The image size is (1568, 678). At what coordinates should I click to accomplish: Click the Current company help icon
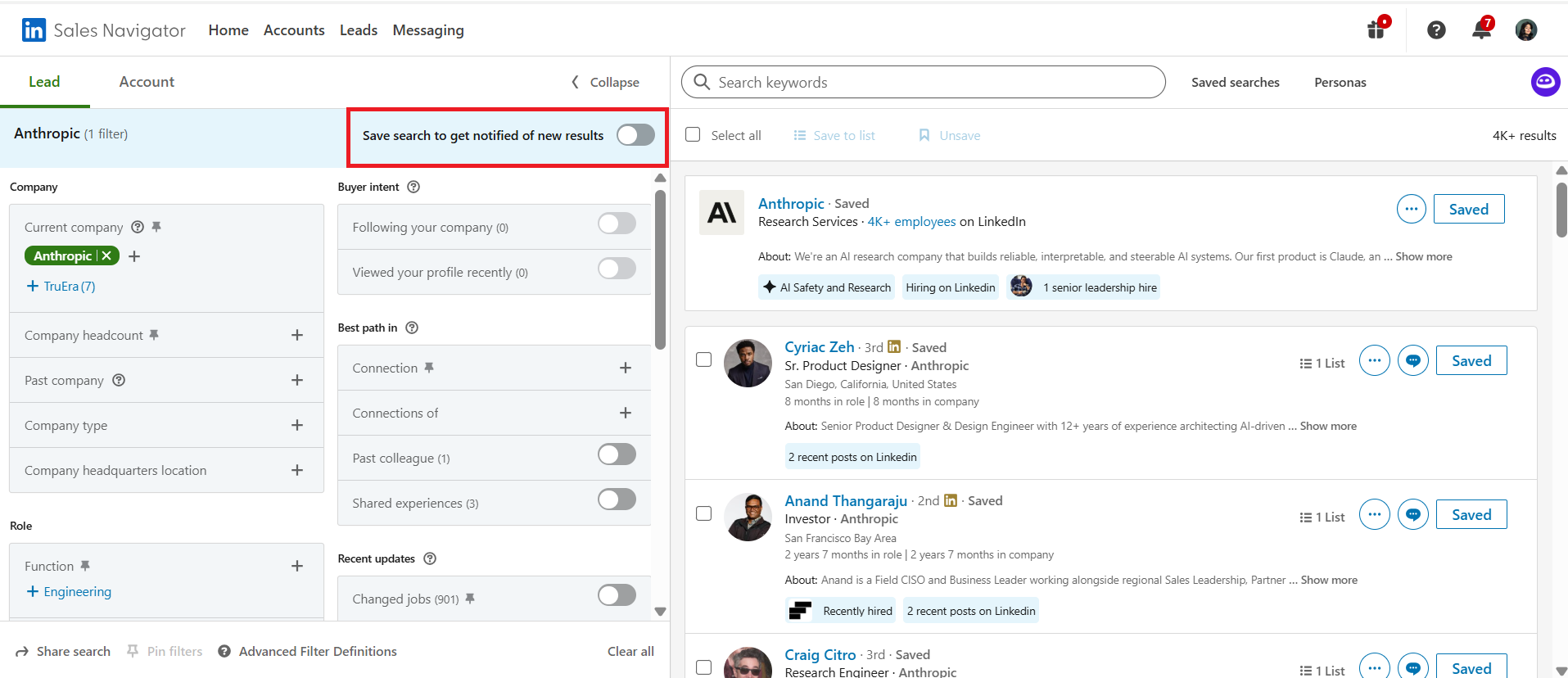[x=138, y=227]
